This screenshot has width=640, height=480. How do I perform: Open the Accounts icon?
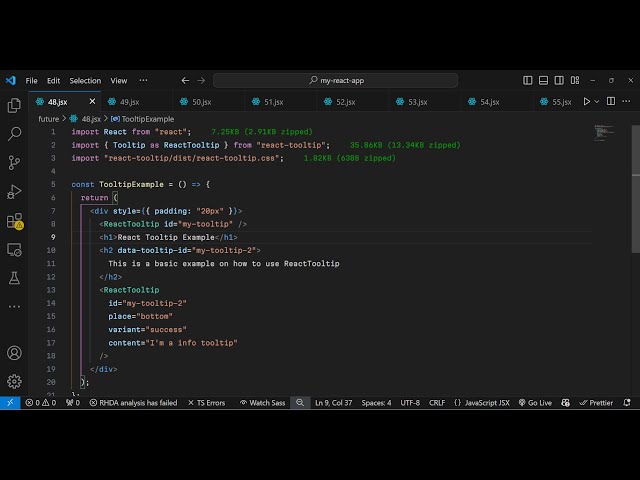[14, 353]
